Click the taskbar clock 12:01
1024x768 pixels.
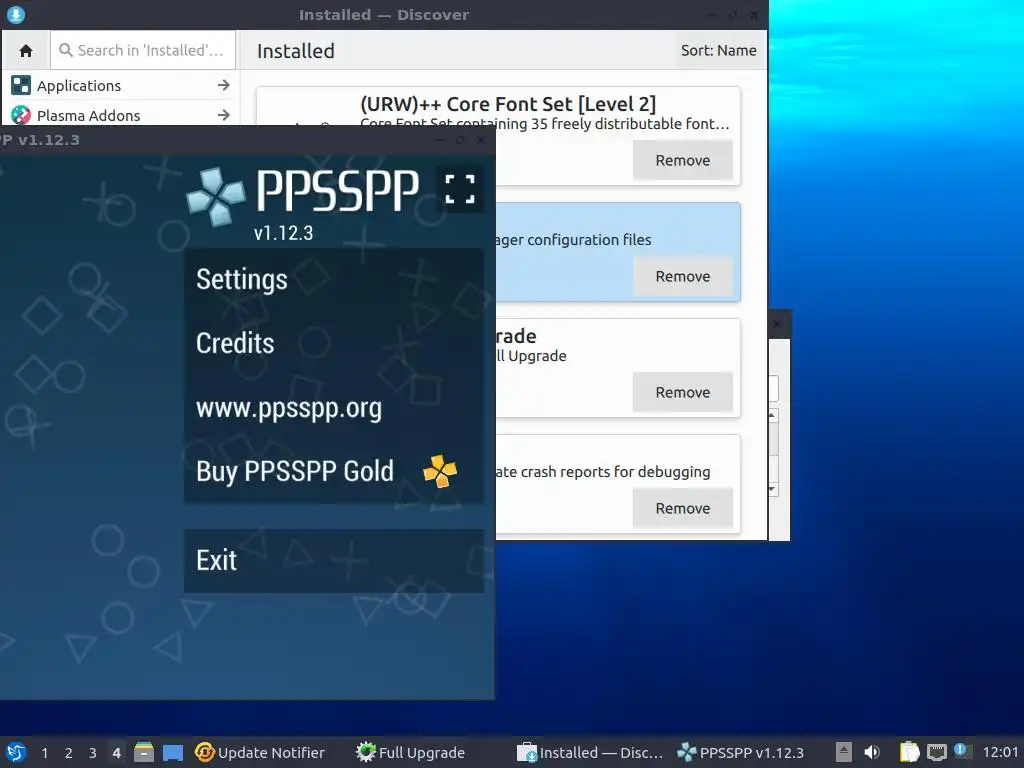(x=1000, y=753)
